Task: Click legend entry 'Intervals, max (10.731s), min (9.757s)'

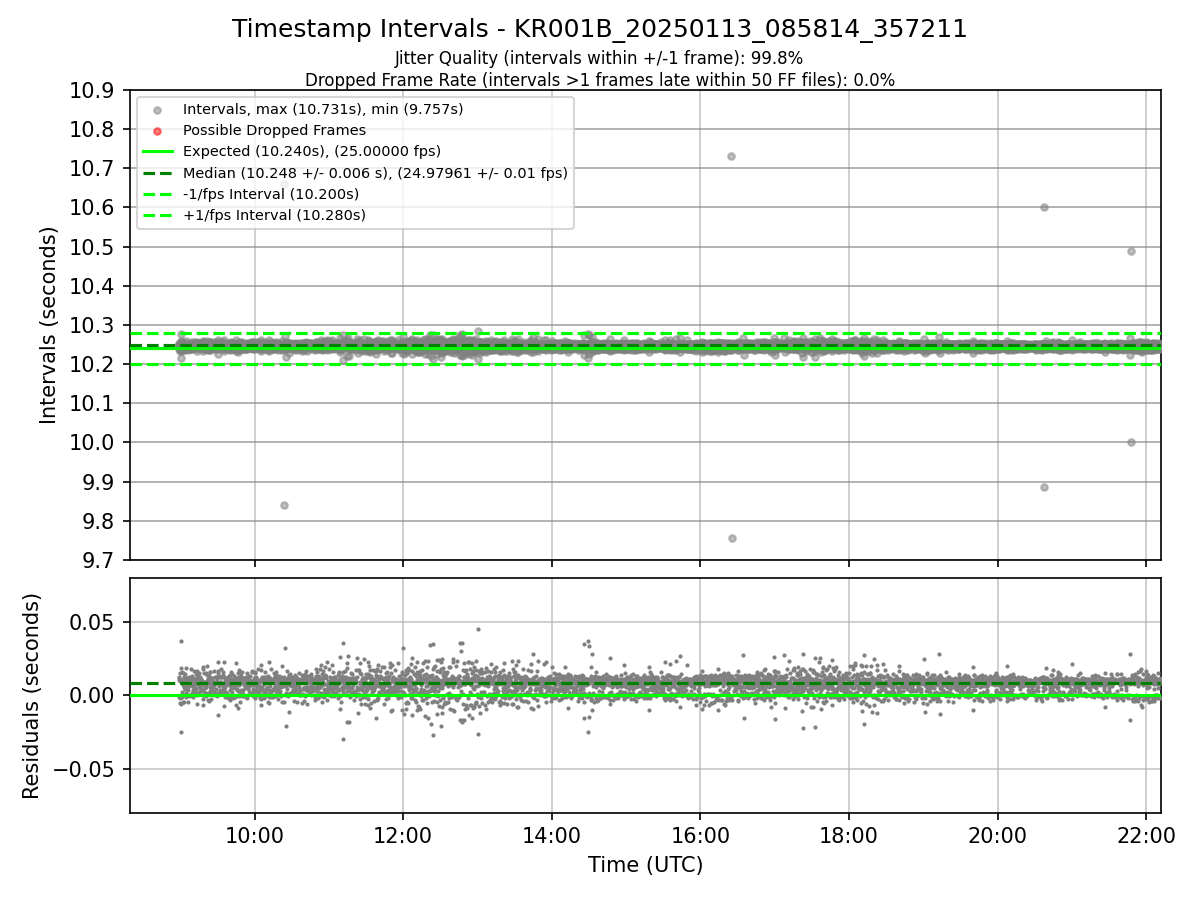Action: 323,109
